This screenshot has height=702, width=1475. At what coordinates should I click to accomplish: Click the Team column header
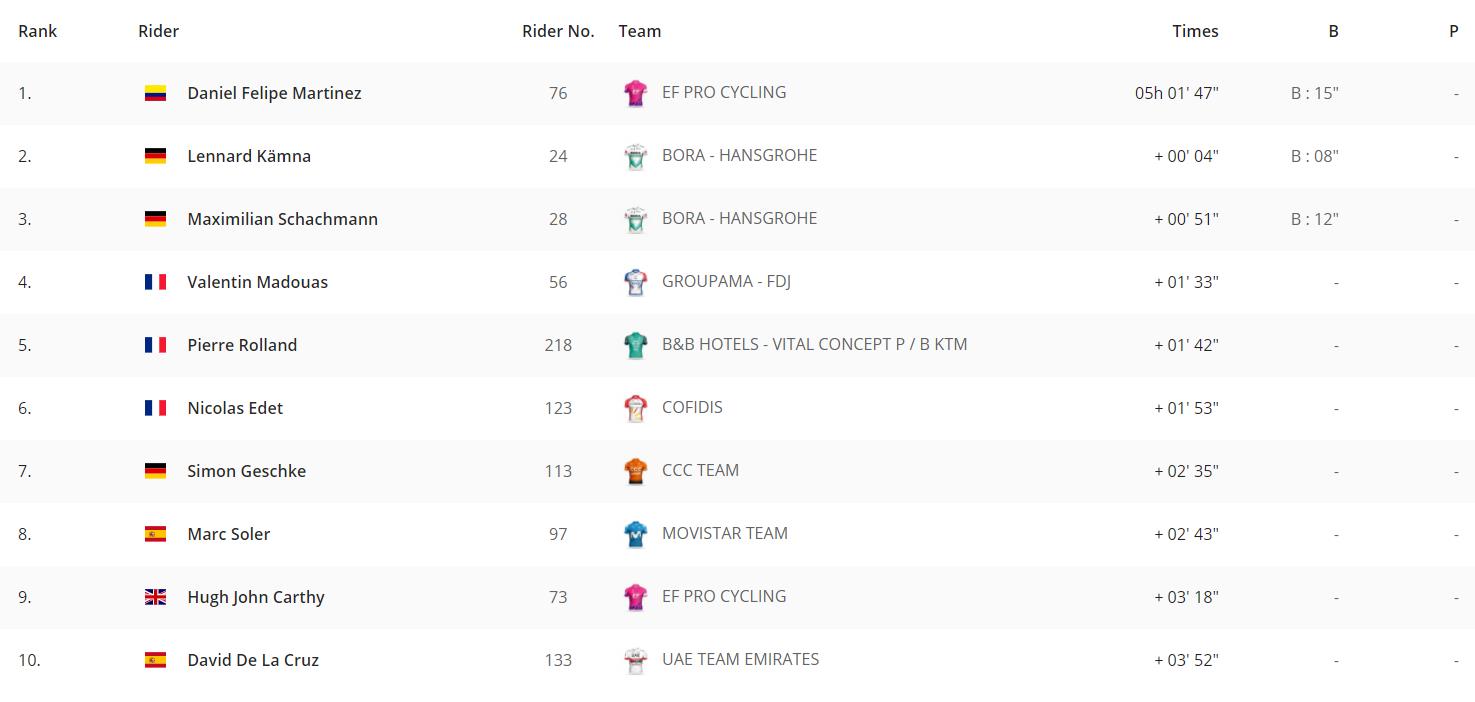click(x=640, y=31)
